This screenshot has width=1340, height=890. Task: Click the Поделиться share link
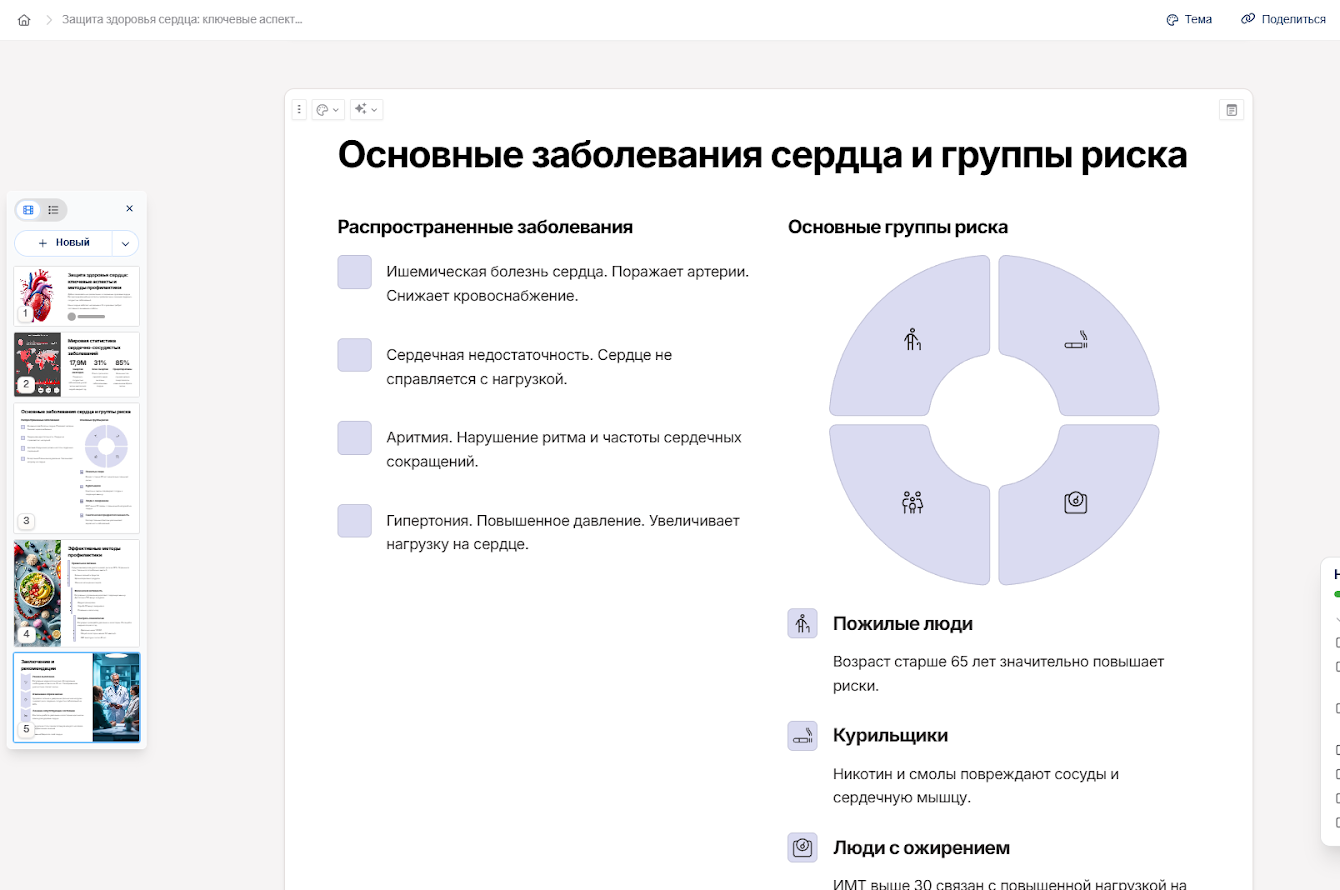(1283, 19)
